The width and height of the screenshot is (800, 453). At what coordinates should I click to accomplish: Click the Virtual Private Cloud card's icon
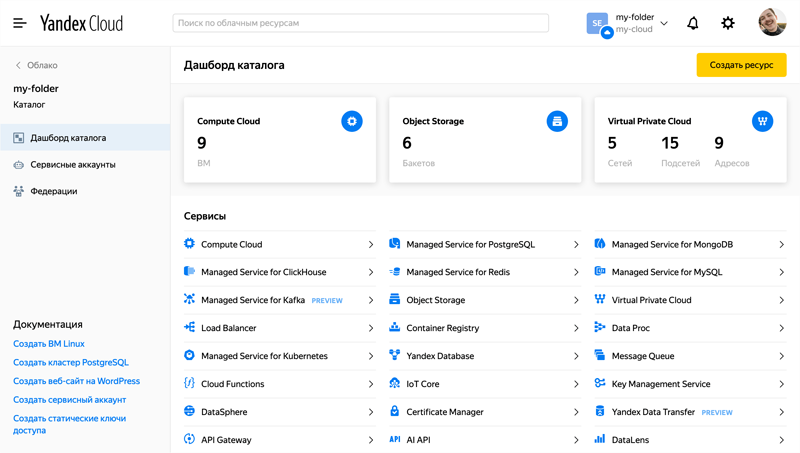coord(762,121)
